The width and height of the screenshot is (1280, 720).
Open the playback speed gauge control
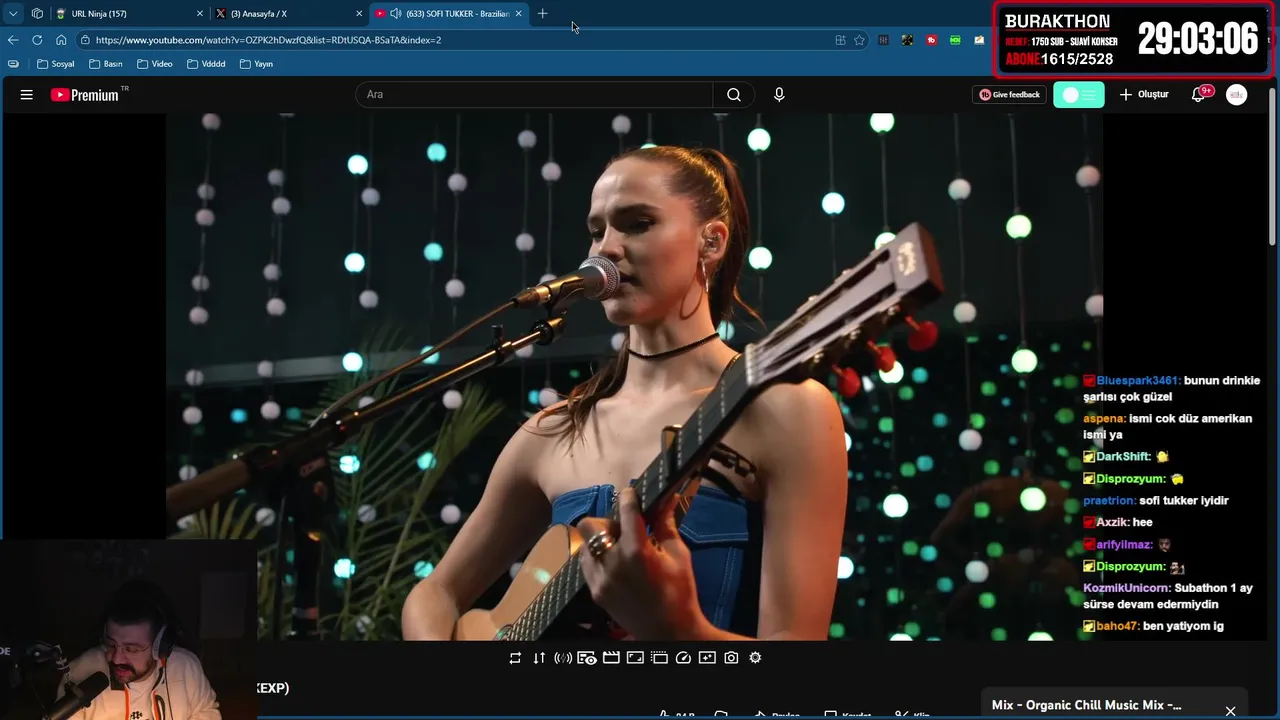click(x=683, y=658)
